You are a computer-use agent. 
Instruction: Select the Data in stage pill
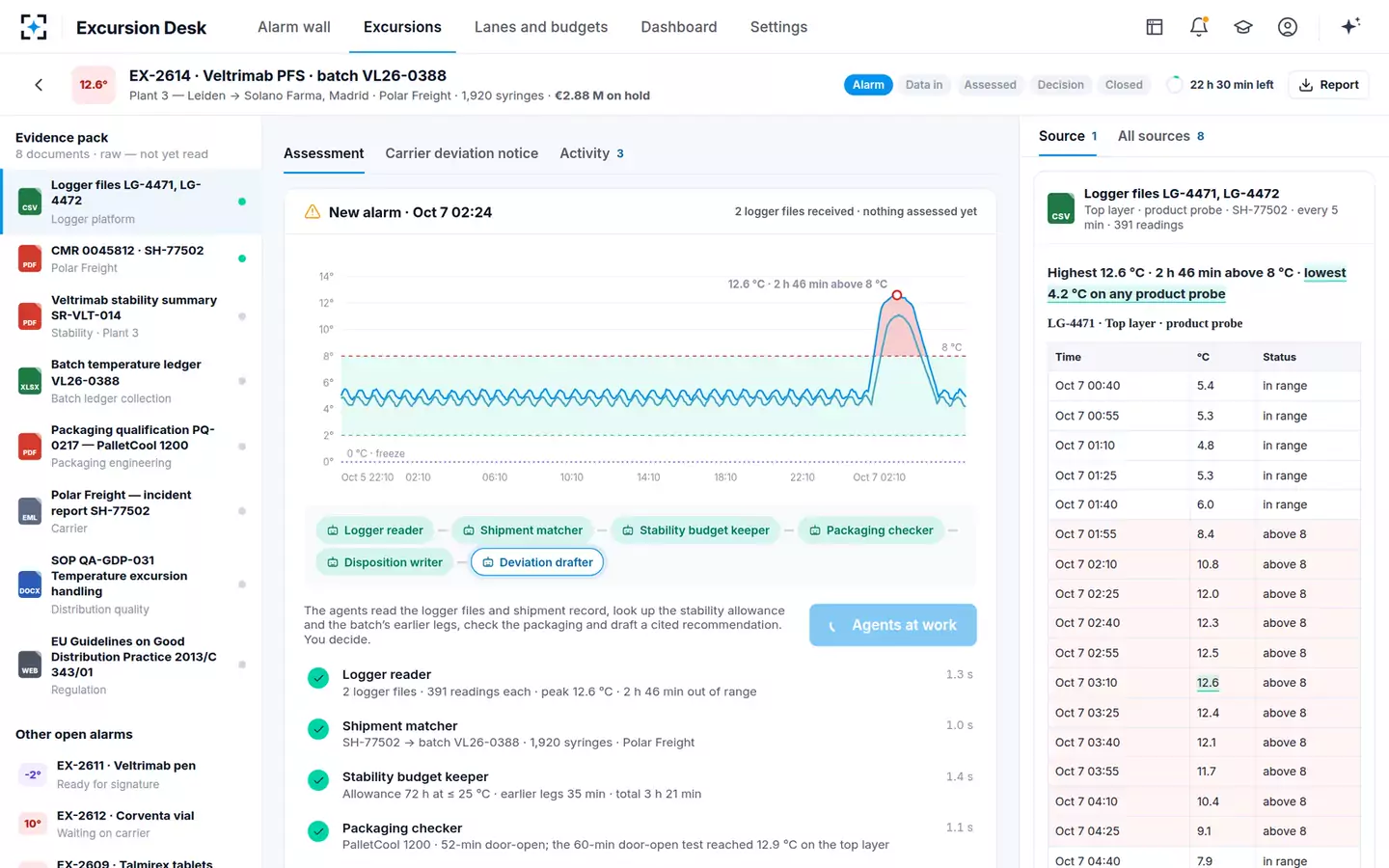click(924, 85)
